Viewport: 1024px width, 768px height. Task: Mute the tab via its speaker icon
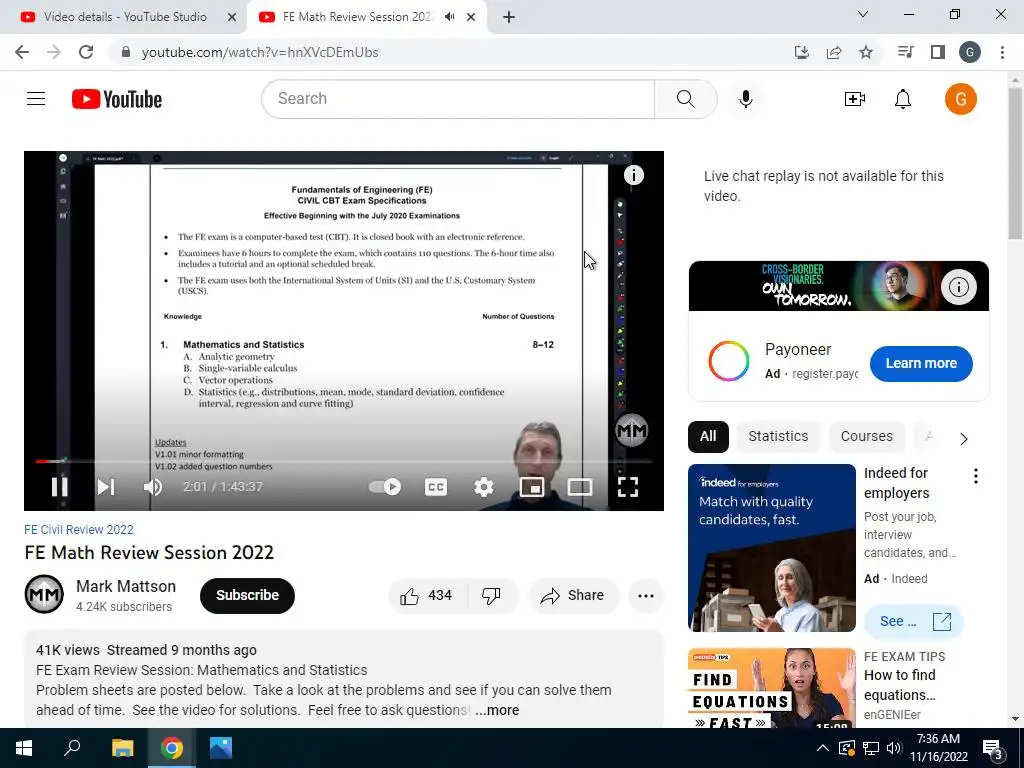[x=449, y=17]
